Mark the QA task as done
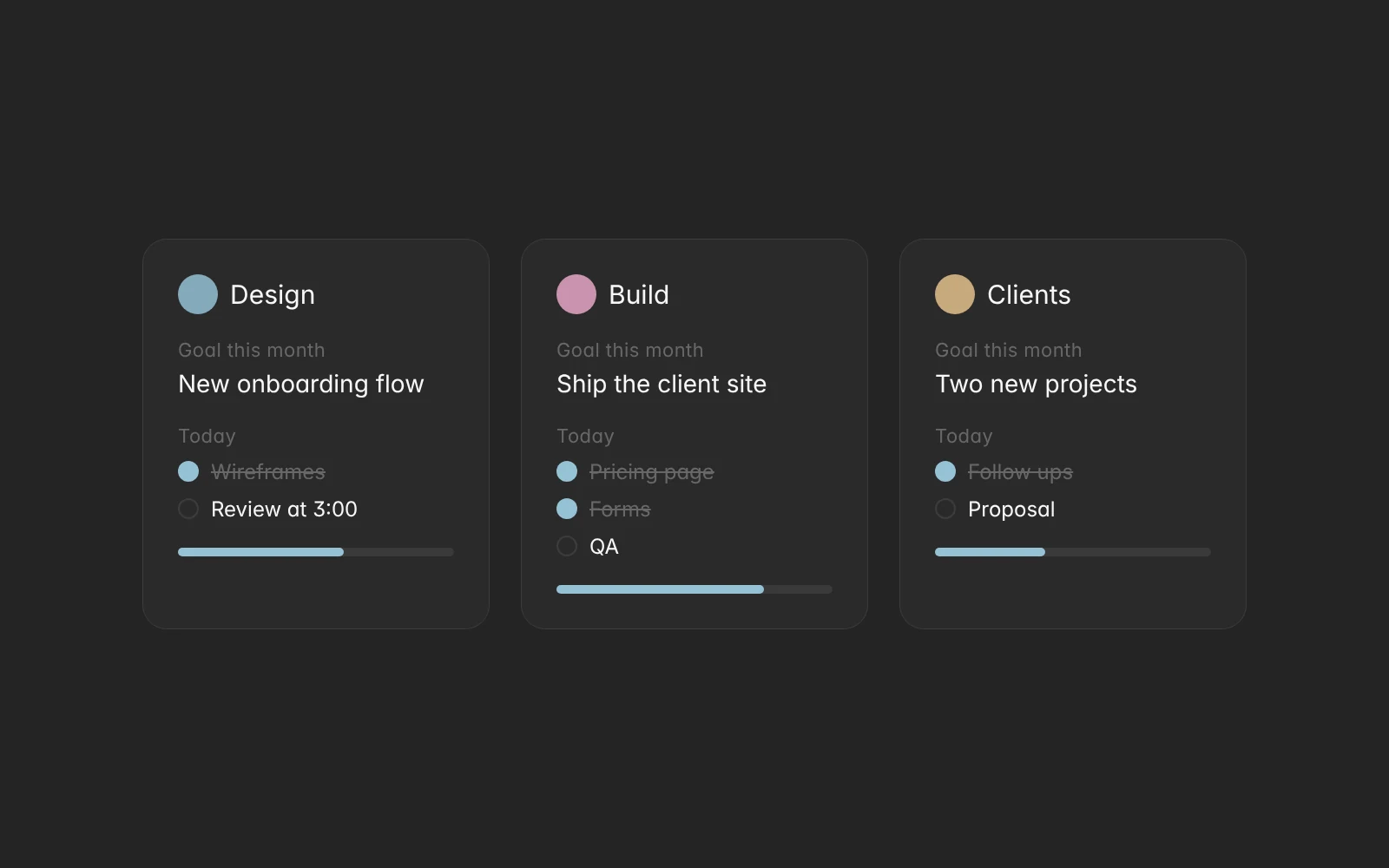 pos(567,546)
